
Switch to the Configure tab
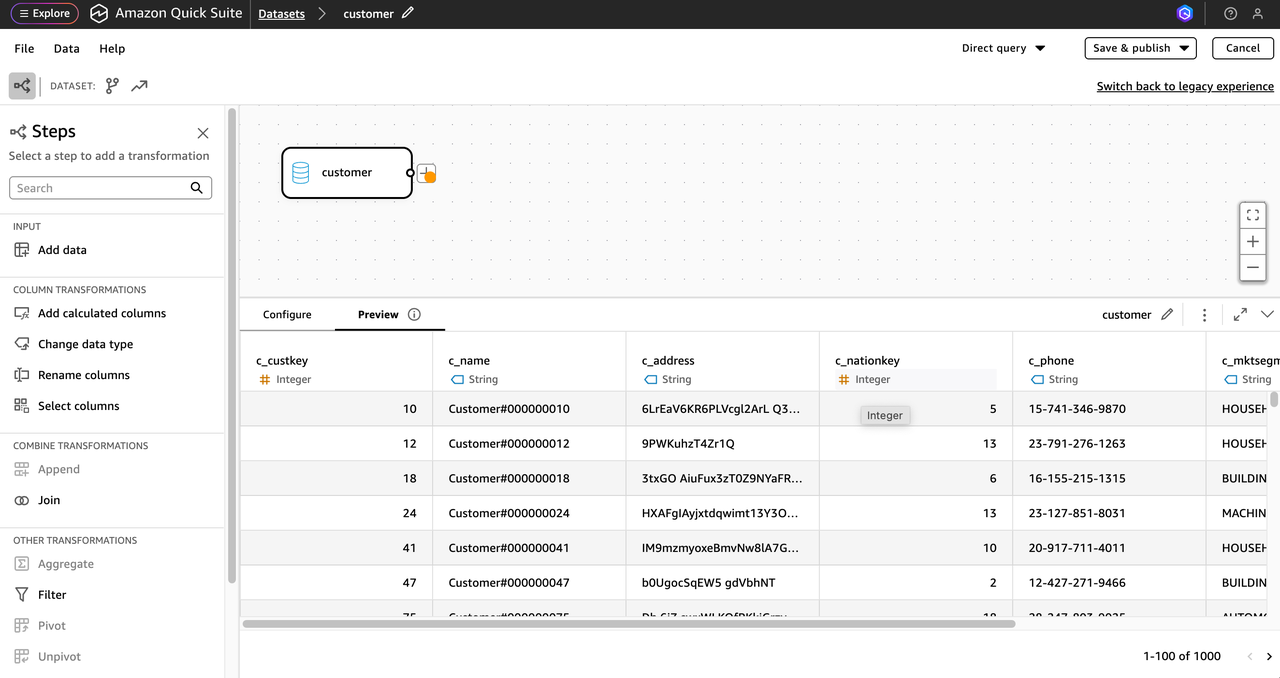(287, 315)
